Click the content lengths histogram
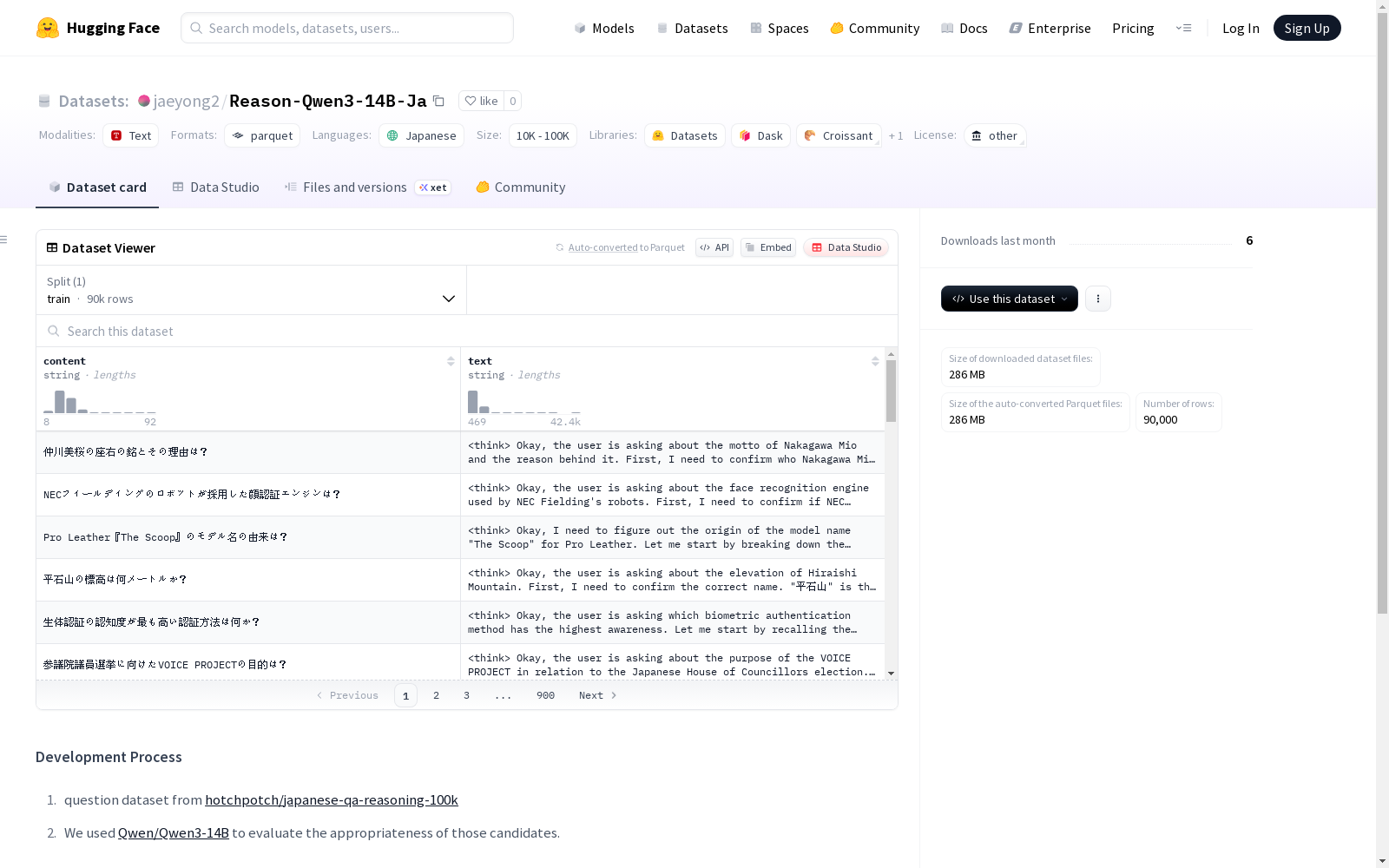 (100, 402)
